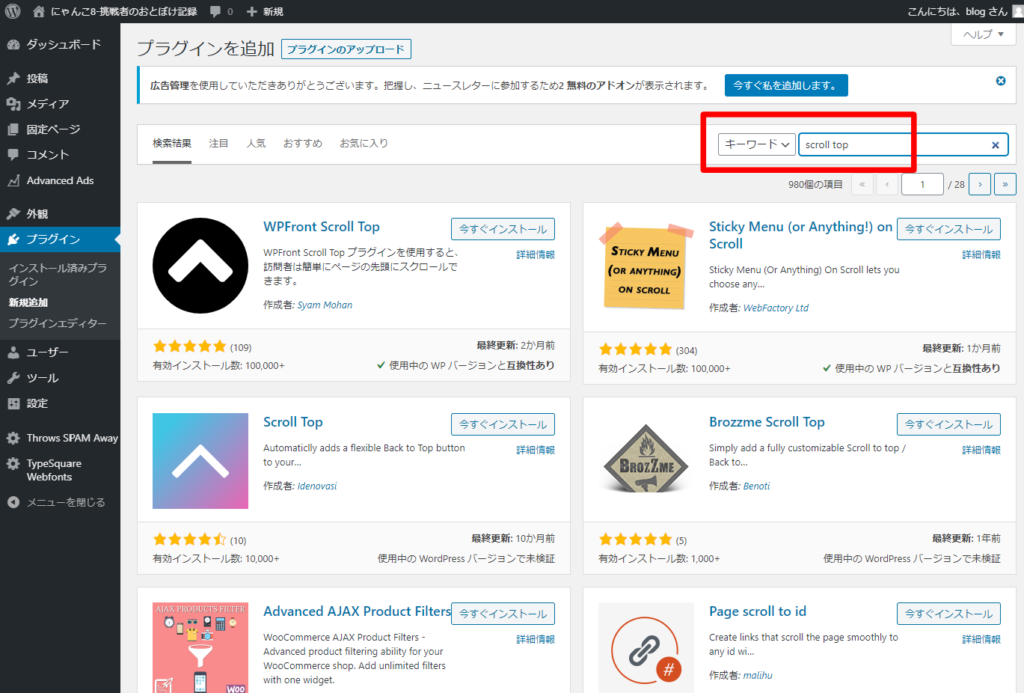Open Brozzme Scroll Top title link
The height and width of the screenshot is (693, 1024).
pos(767,422)
